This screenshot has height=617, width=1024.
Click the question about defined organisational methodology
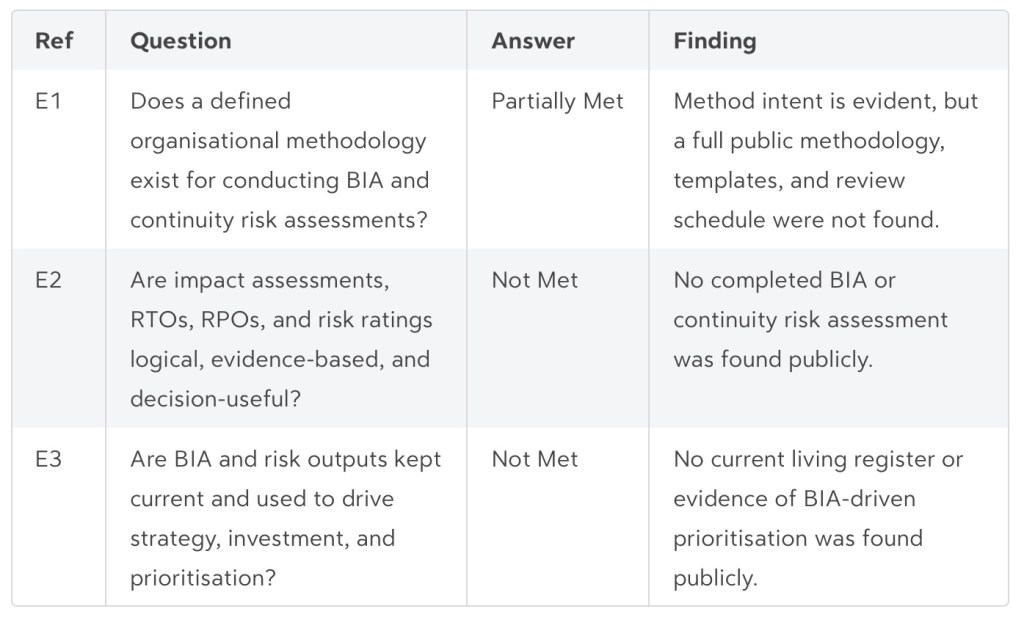coord(279,160)
